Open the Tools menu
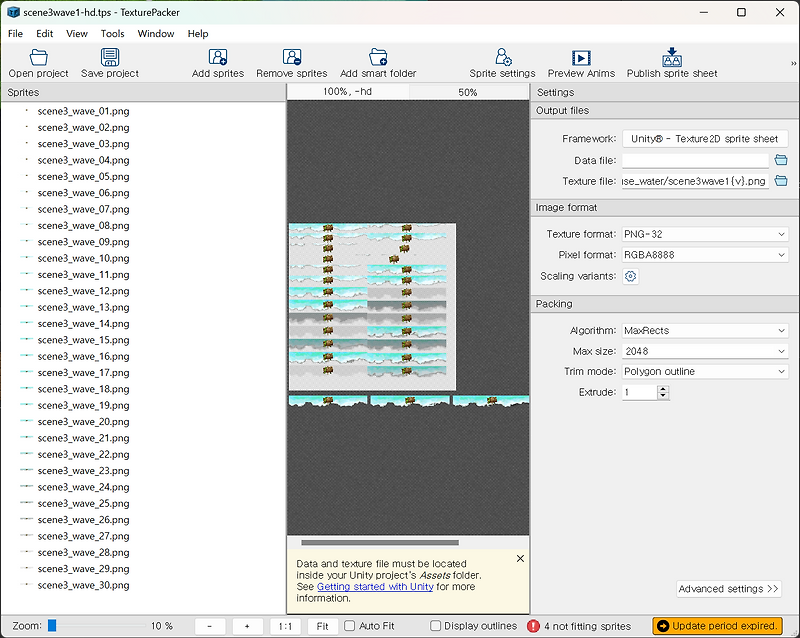Screen dimensions: 800x638 tap(112, 33)
